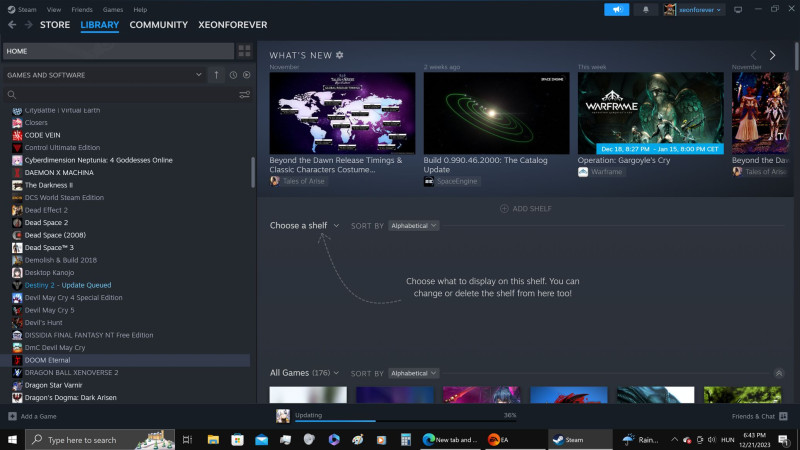Click Windows taskbar search box
The width and height of the screenshot is (800, 450).
click(100, 439)
